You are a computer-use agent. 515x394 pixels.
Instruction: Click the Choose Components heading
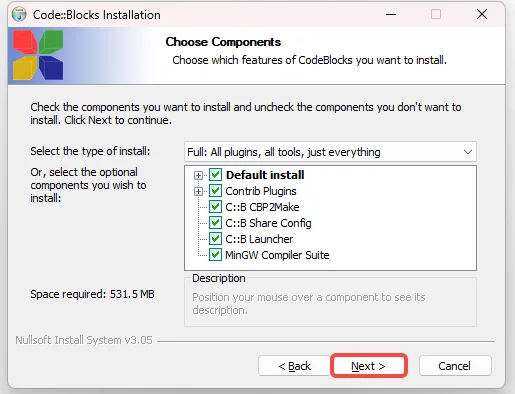(223, 42)
